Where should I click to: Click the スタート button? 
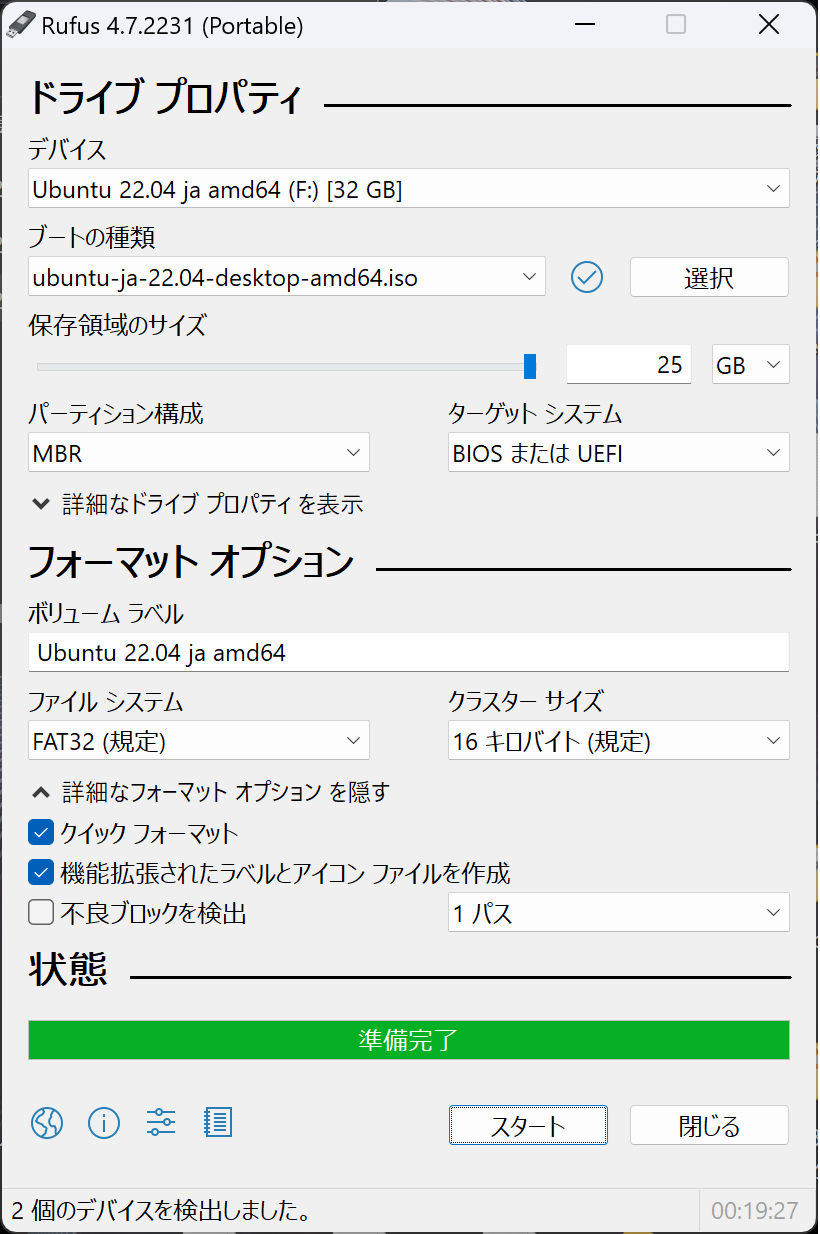pos(528,1125)
